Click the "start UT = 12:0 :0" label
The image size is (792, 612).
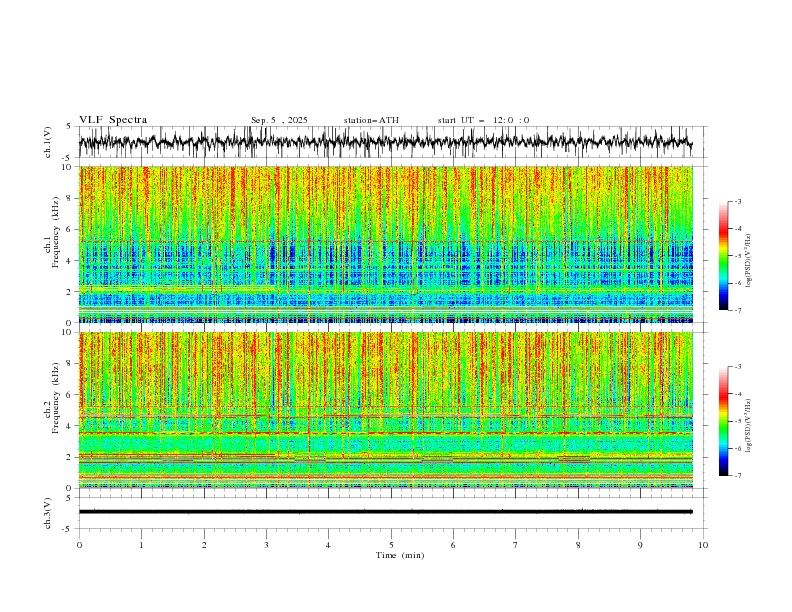483,120
